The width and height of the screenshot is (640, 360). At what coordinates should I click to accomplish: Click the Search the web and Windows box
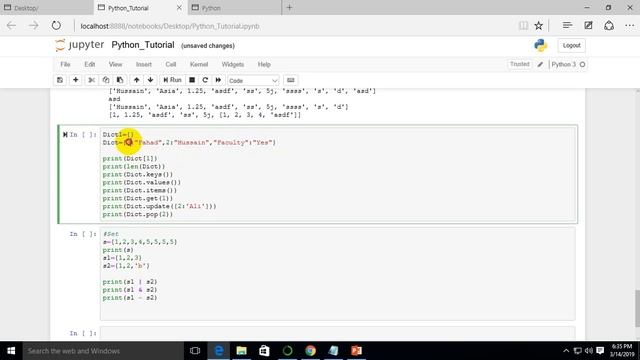point(102,351)
